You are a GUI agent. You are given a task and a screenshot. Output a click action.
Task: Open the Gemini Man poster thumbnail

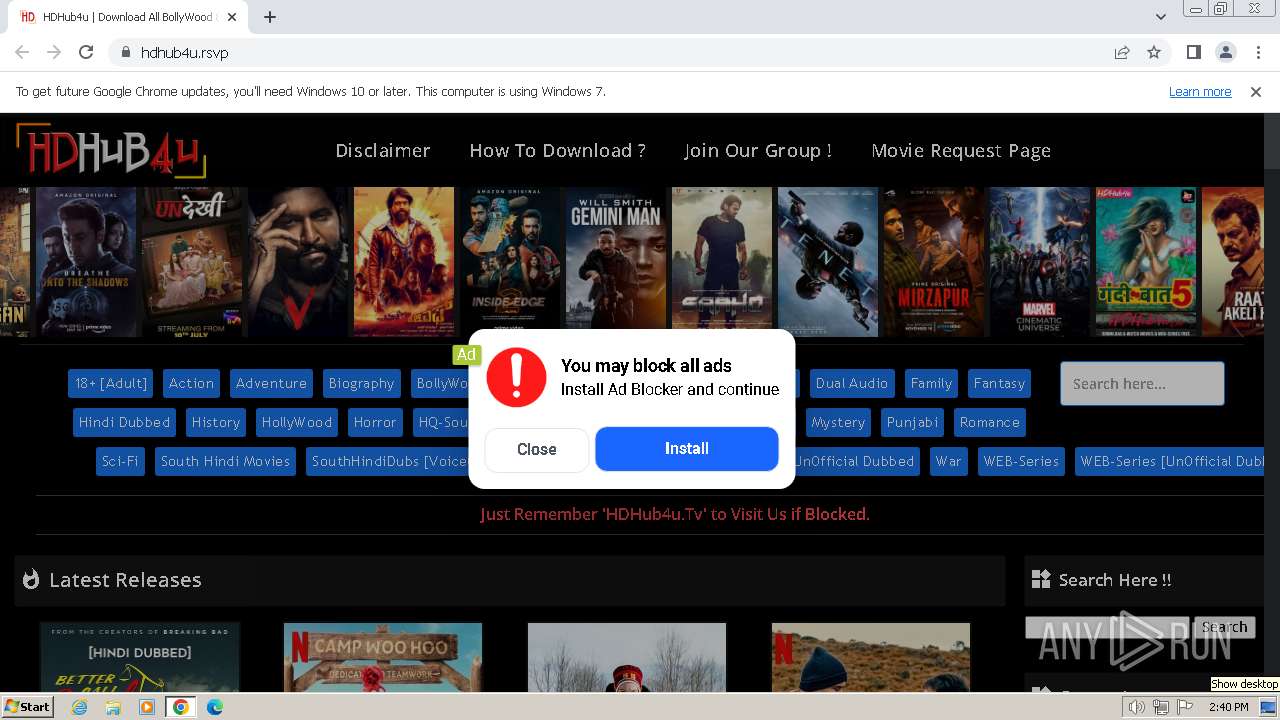(616, 262)
